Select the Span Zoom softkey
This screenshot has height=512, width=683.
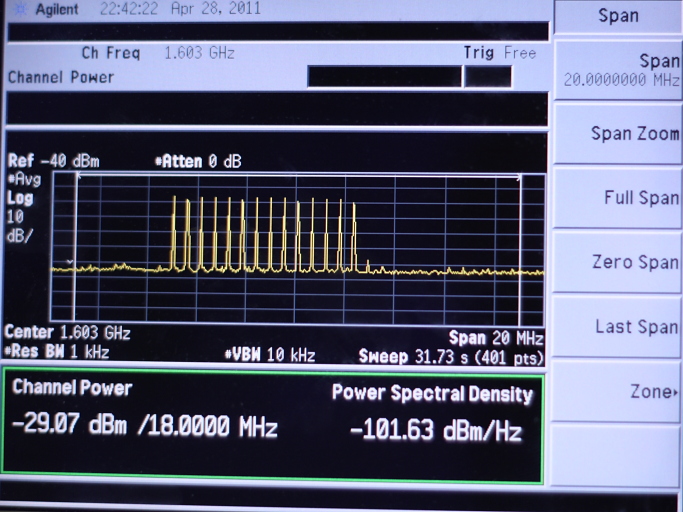(617, 134)
